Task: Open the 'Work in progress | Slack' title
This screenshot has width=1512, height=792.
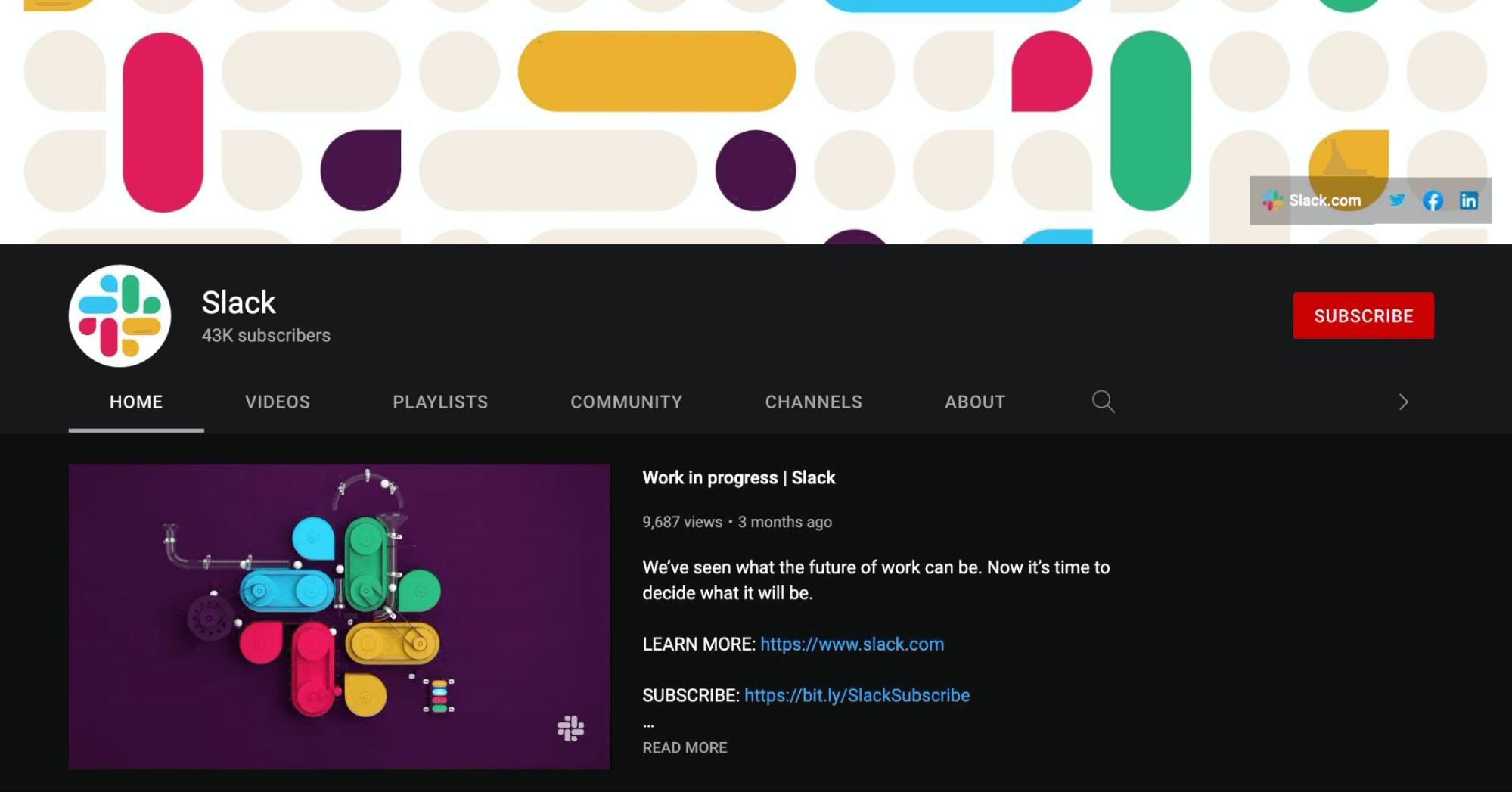Action: [739, 477]
